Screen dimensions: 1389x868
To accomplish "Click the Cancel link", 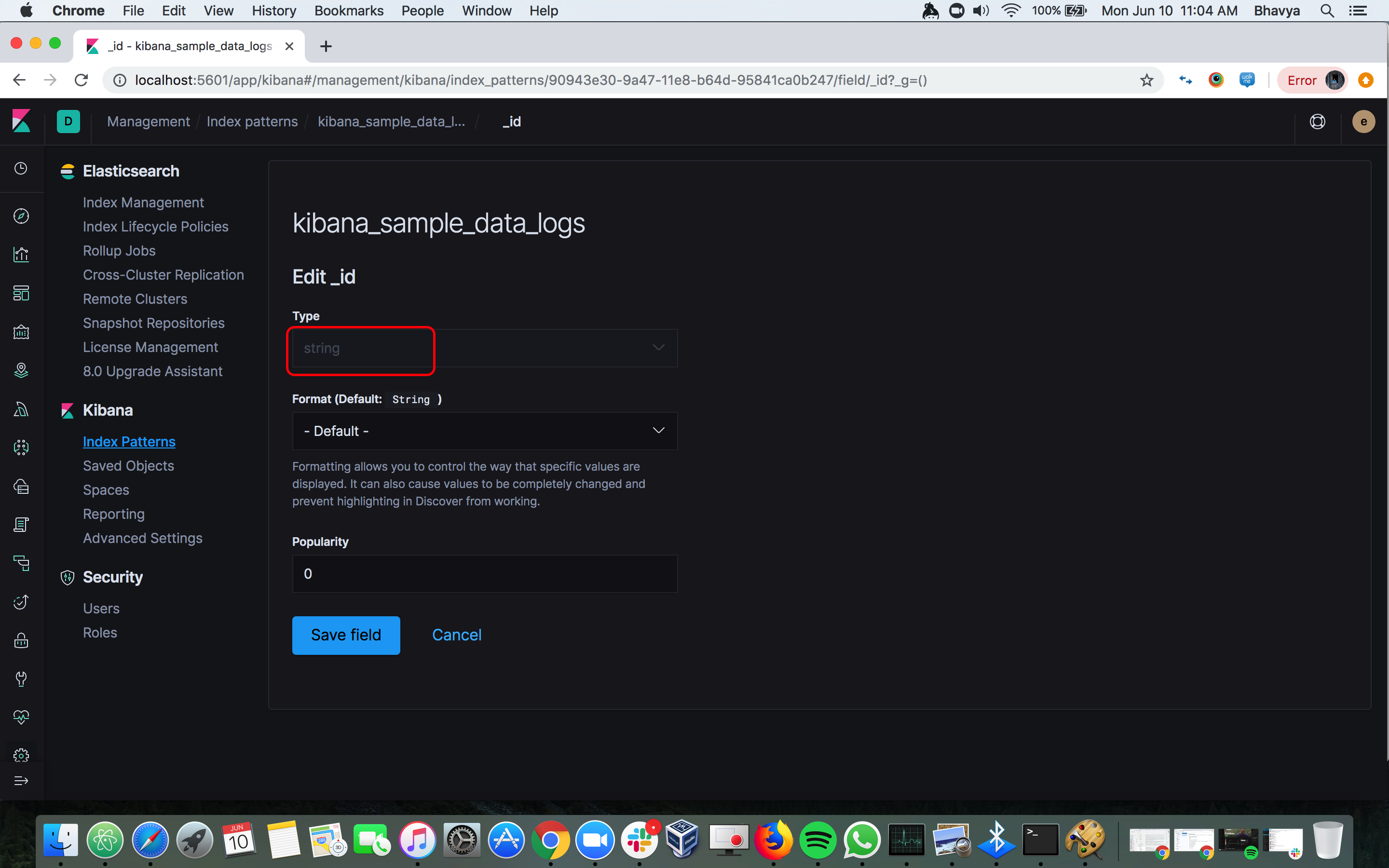I will pos(456,634).
